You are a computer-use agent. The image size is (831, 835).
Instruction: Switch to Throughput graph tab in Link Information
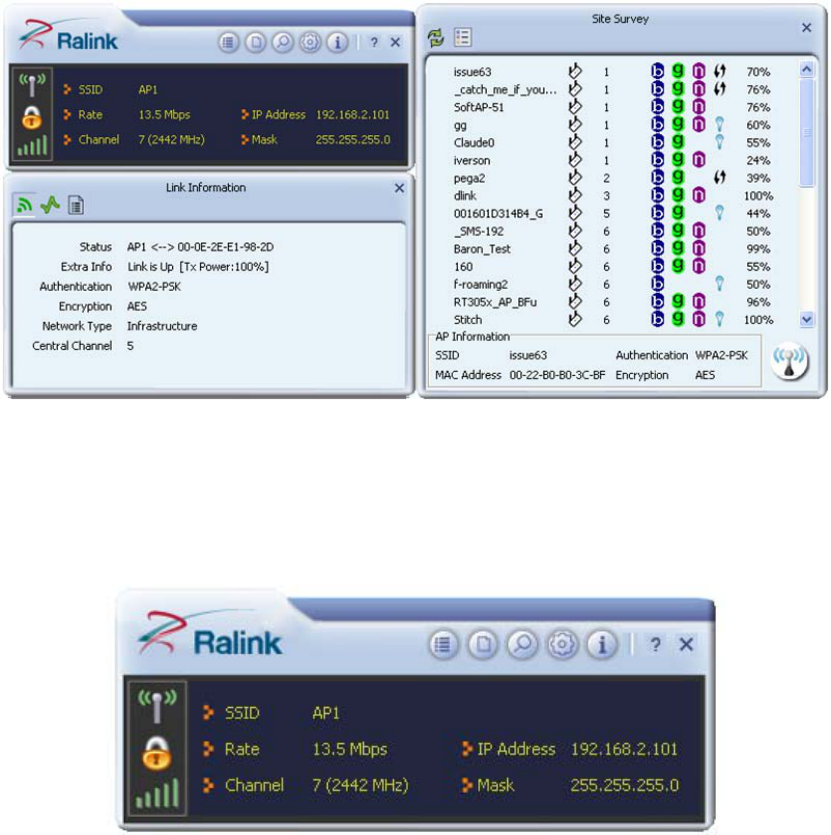click(x=50, y=205)
